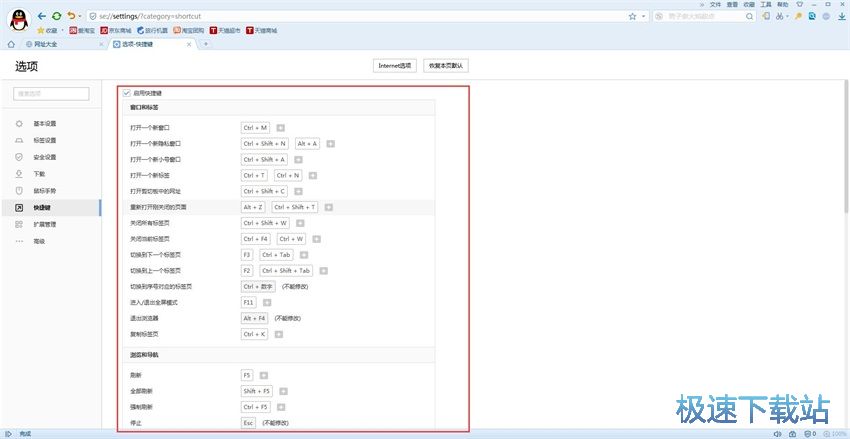This screenshot has width=850, height=439.
Task: Open the undo arrow's dropdown
Action: pos(80,17)
